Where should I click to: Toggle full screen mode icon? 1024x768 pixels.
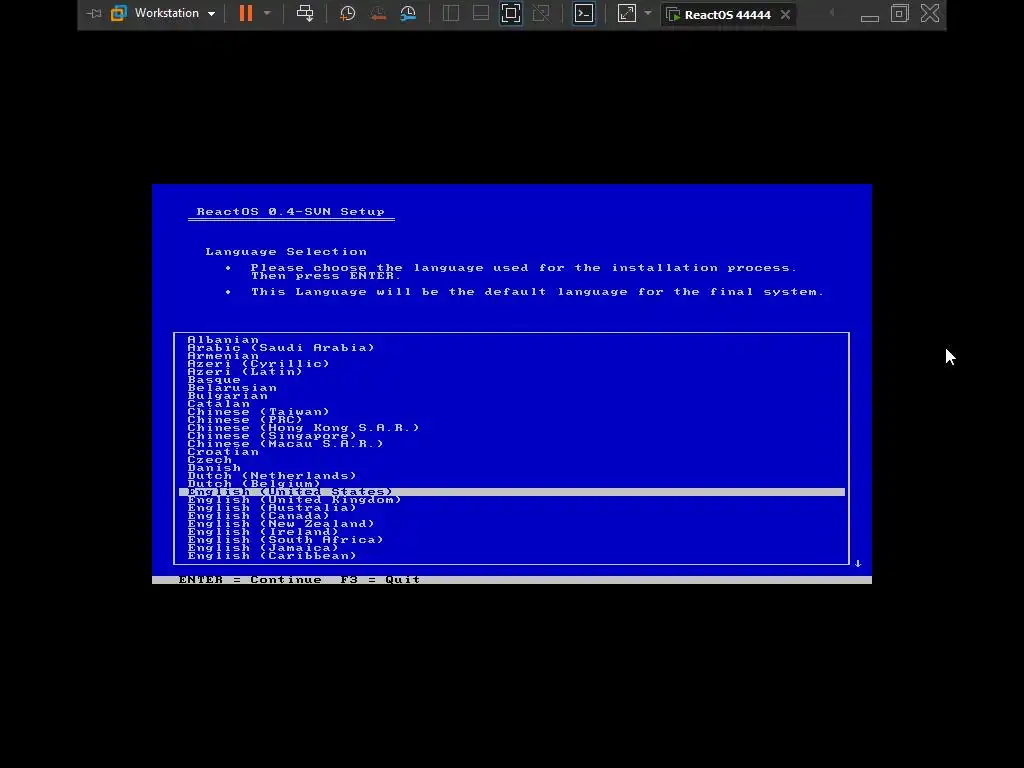[511, 13]
